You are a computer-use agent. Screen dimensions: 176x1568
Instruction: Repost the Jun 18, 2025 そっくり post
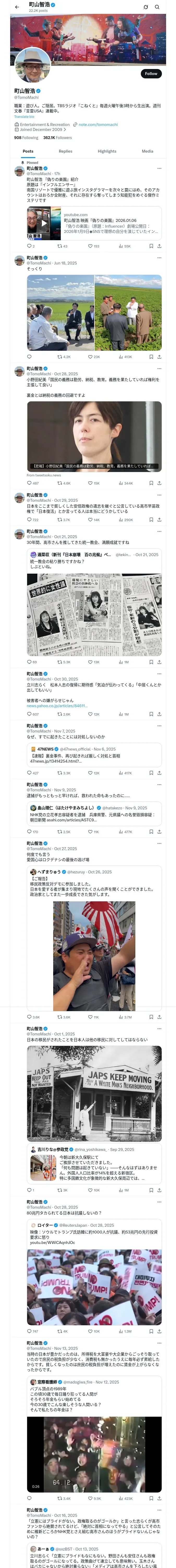(x=59, y=357)
